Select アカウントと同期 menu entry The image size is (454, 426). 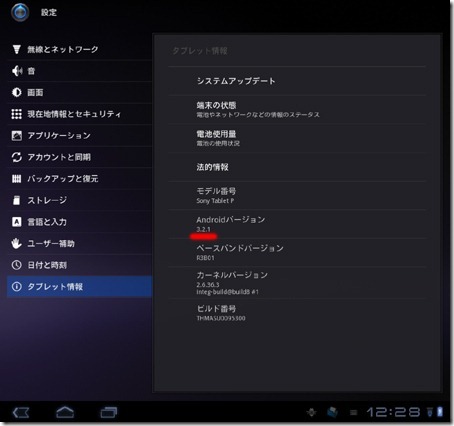coord(79,157)
